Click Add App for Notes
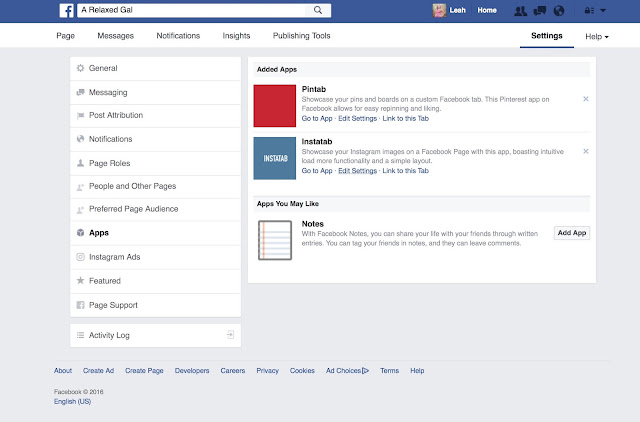640x422 pixels. pos(571,233)
